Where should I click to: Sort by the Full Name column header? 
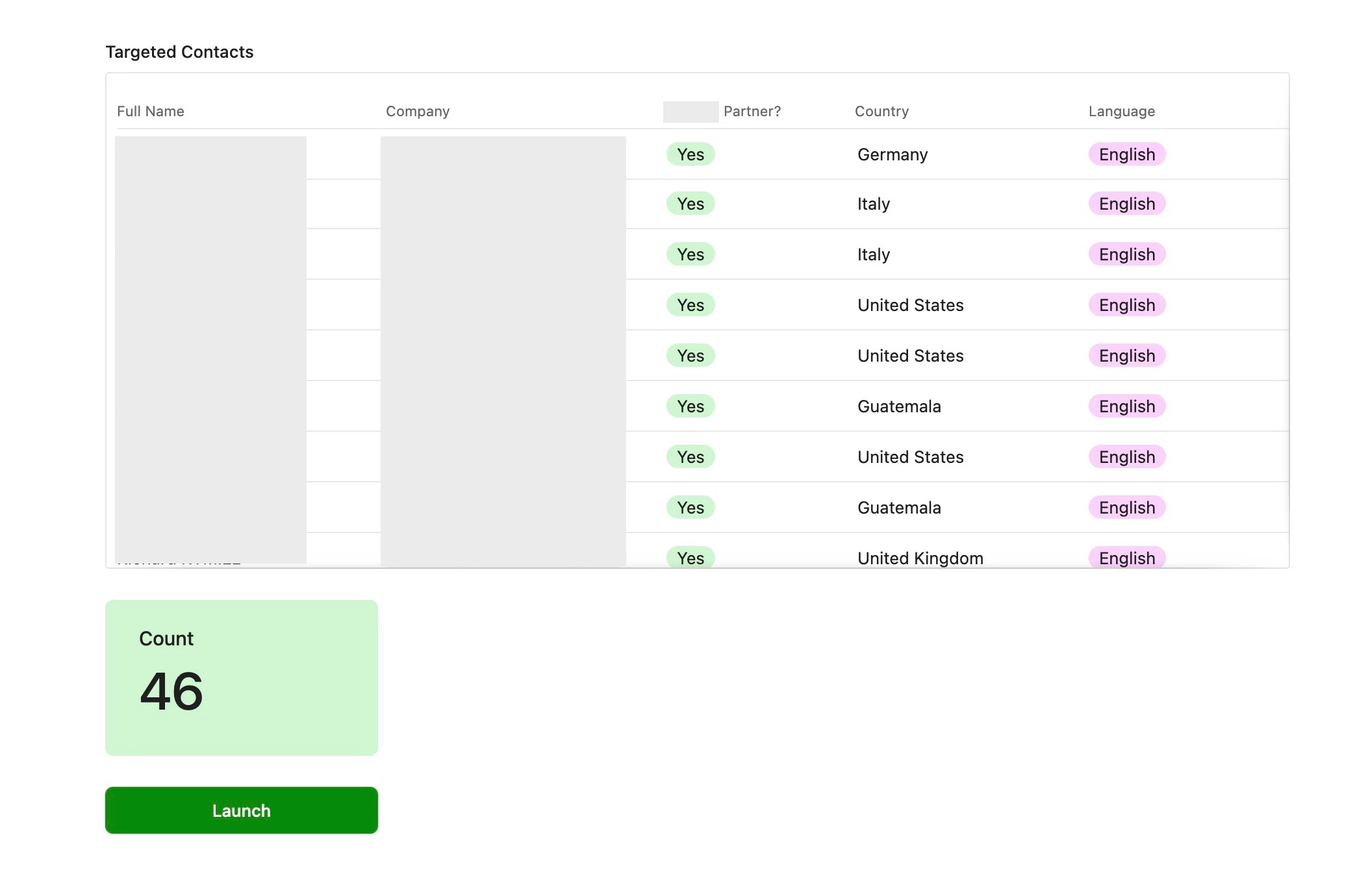coord(150,111)
